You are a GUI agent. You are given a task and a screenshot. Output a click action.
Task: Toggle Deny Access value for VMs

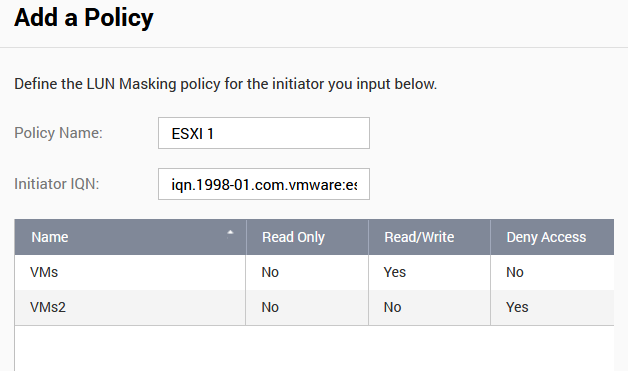552,272
